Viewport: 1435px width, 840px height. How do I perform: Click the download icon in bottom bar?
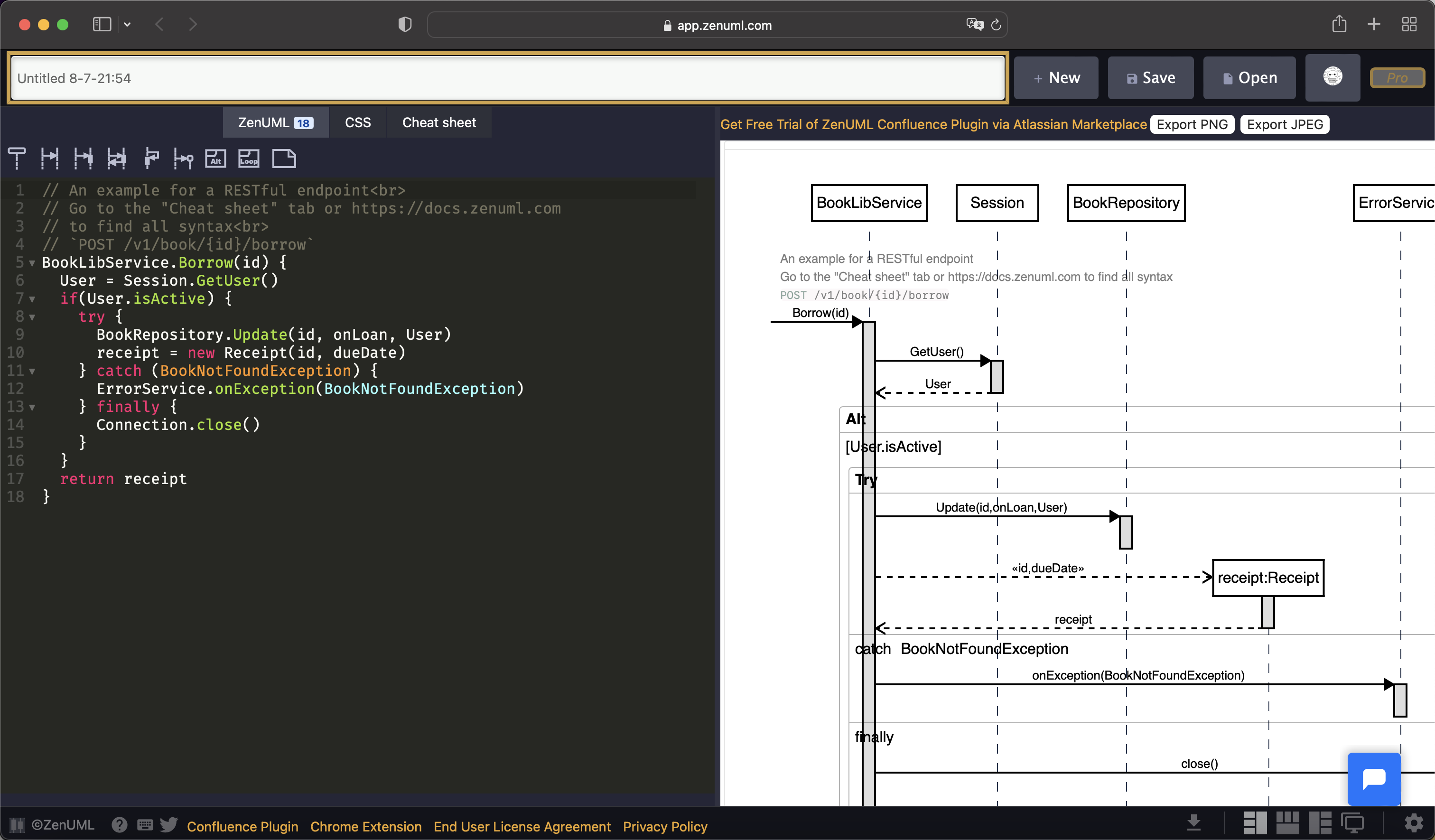pos(1193,823)
